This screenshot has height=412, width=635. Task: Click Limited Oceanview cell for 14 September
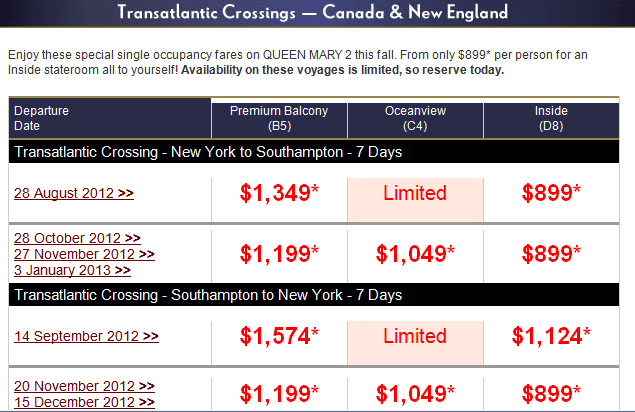point(415,337)
